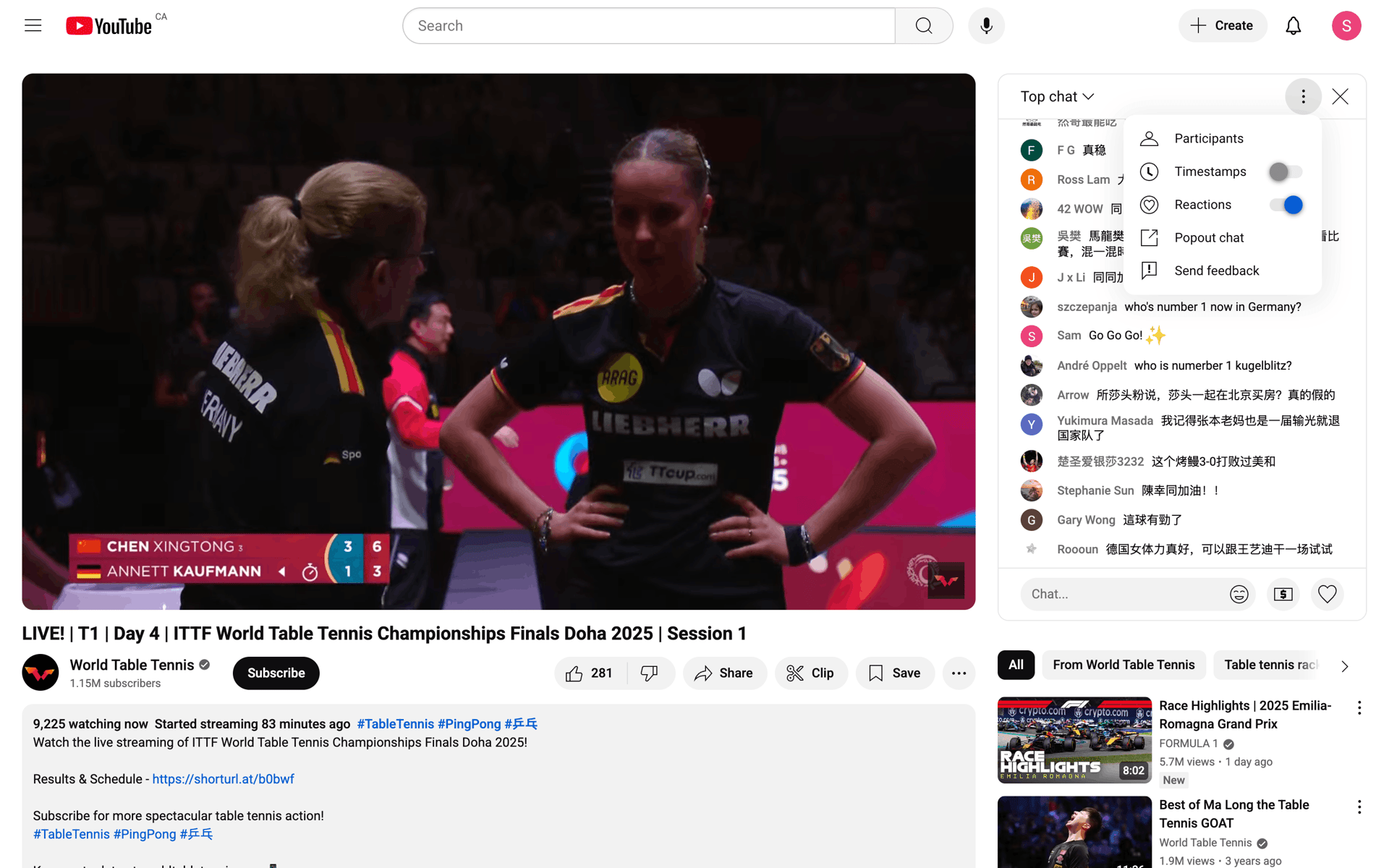The image size is (1389, 868).
Task: Click the Participants person icon
Action: [x=1149, y=138]
